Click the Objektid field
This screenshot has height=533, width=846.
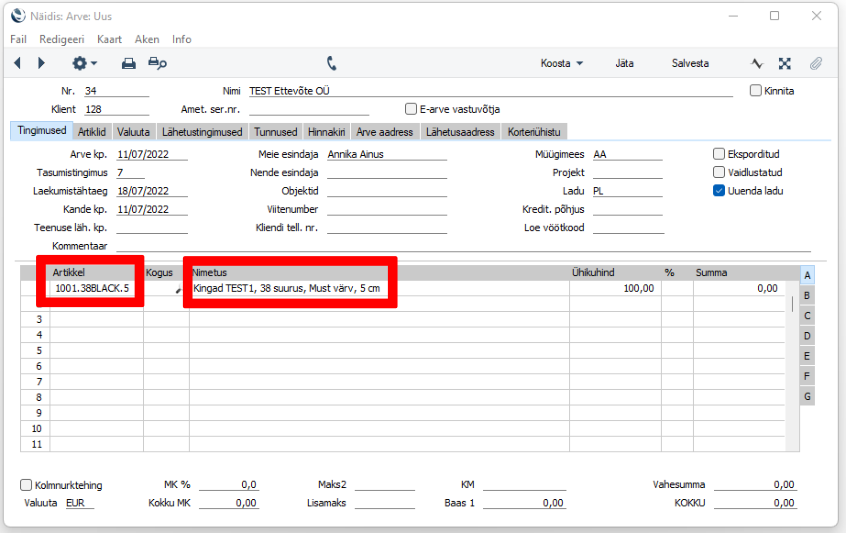pos(387,190)
